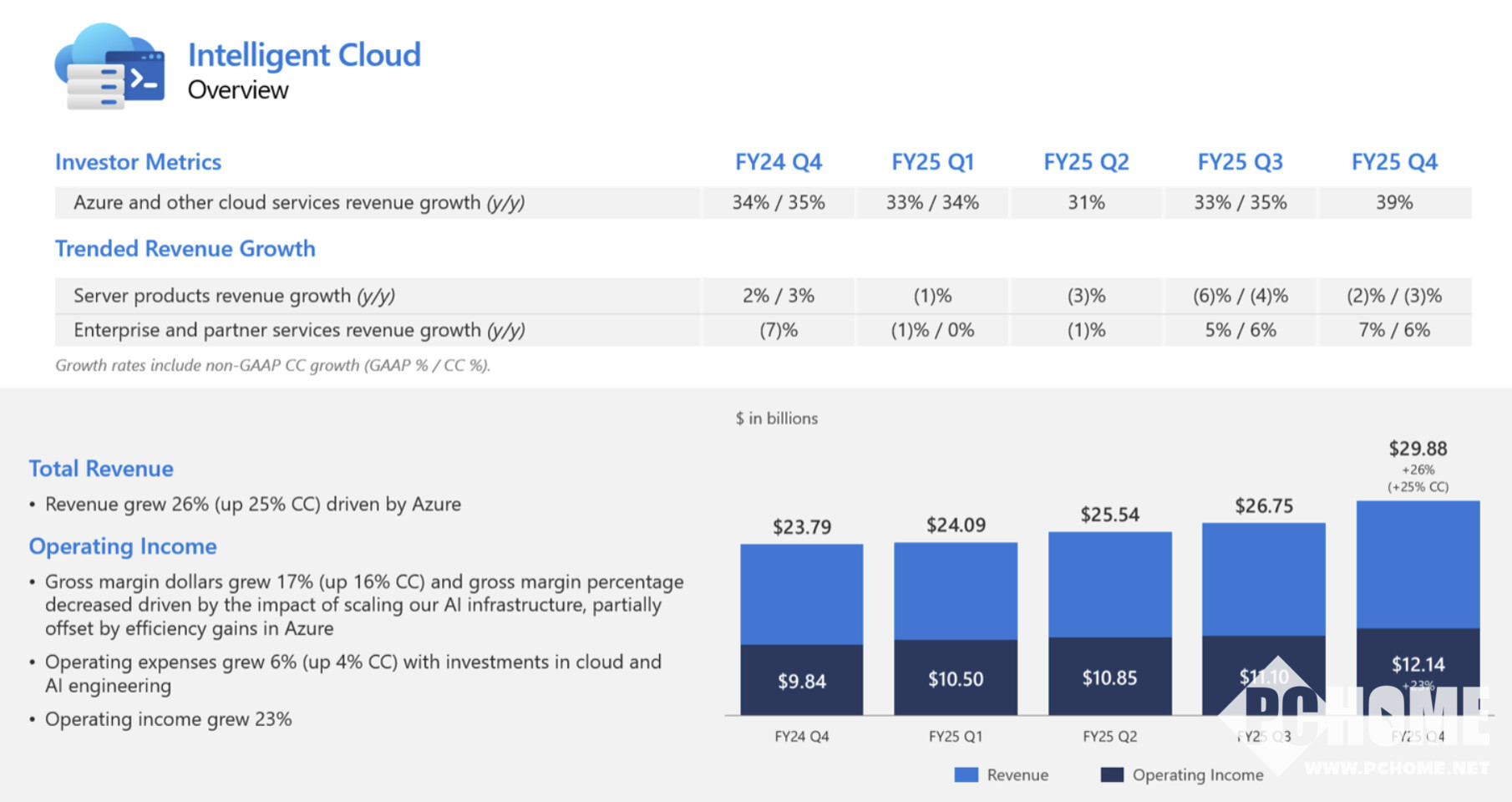The image size is (1512, 802).
Task: Select the FY25 Q3 column header
Action: click(x=1240, y=162)
